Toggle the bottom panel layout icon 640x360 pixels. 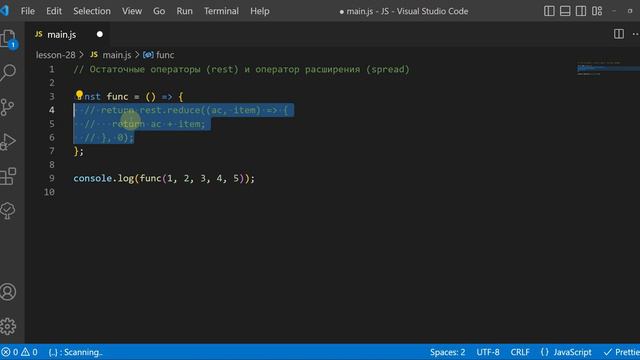565,11
